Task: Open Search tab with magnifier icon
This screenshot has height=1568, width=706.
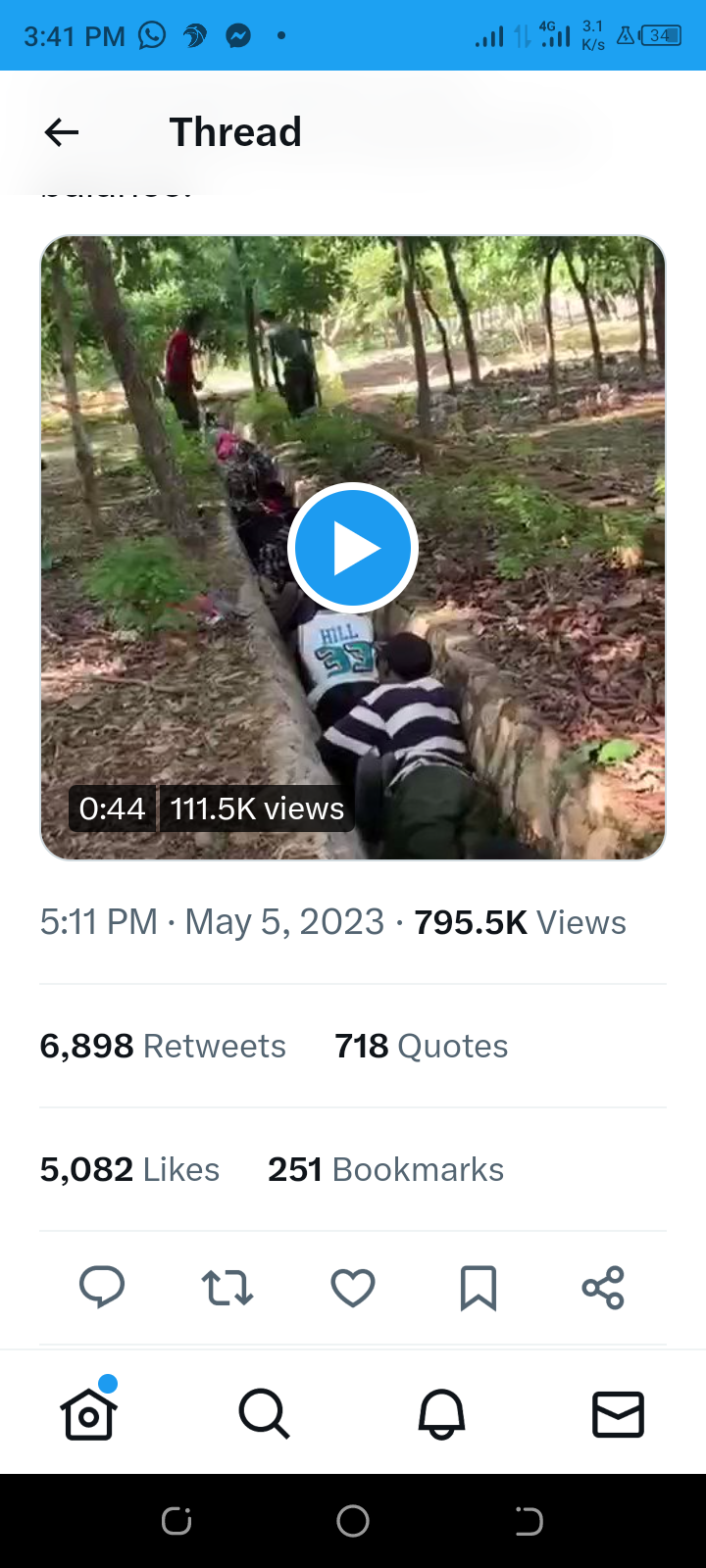Action: [265, 1414]
